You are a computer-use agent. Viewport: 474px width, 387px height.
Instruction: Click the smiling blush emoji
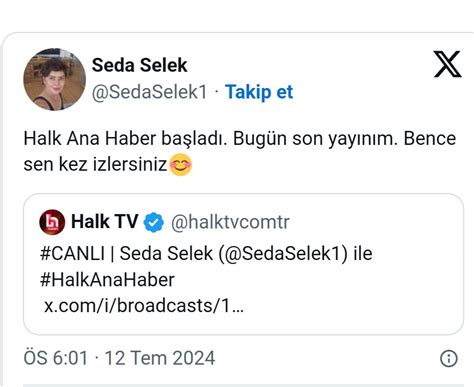click(x=181, y=165)
